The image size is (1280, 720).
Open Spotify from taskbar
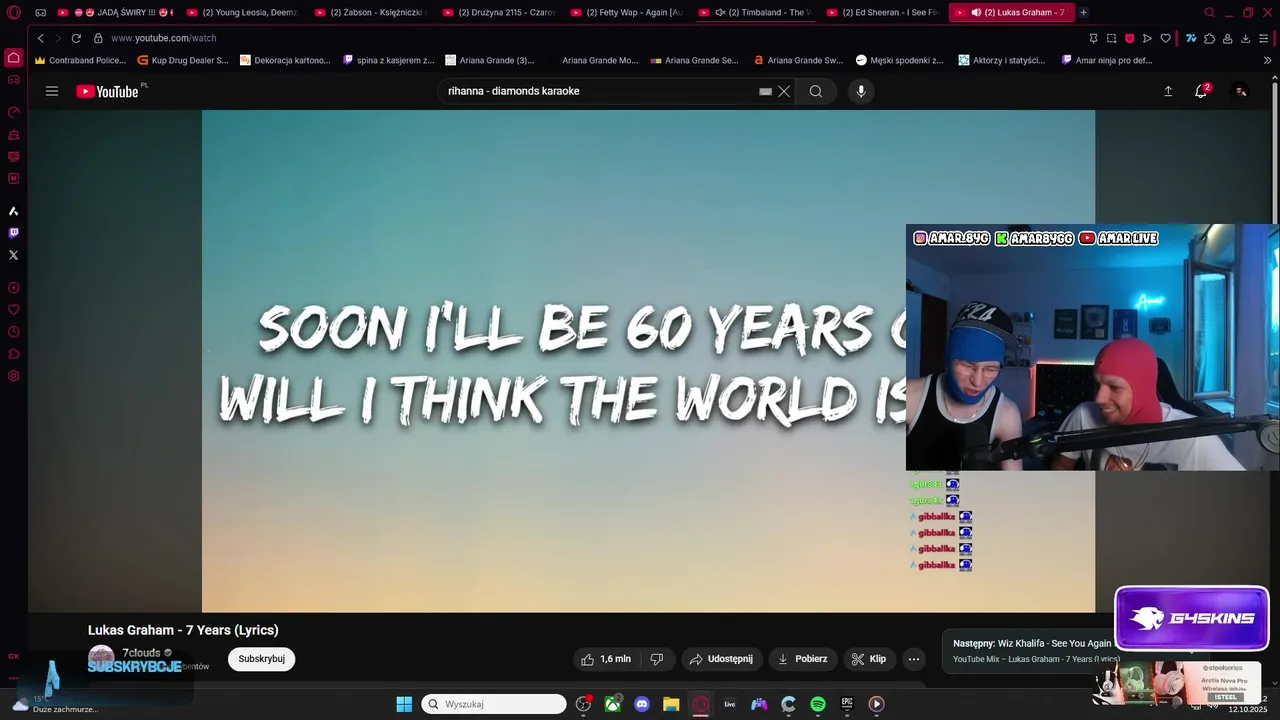[x=818, y=704]
